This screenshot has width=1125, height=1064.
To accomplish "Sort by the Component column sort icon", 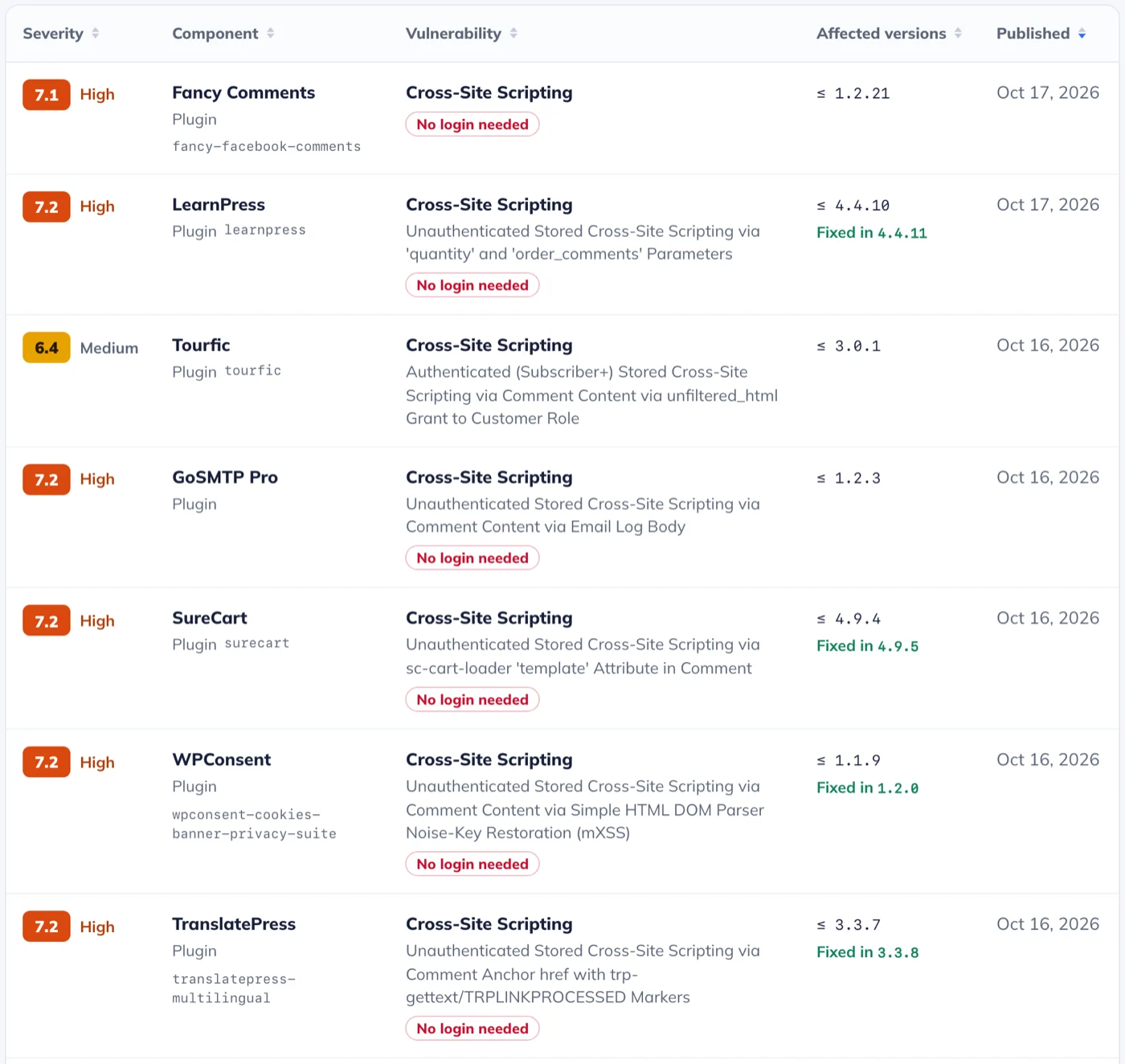I will point(271,33).
